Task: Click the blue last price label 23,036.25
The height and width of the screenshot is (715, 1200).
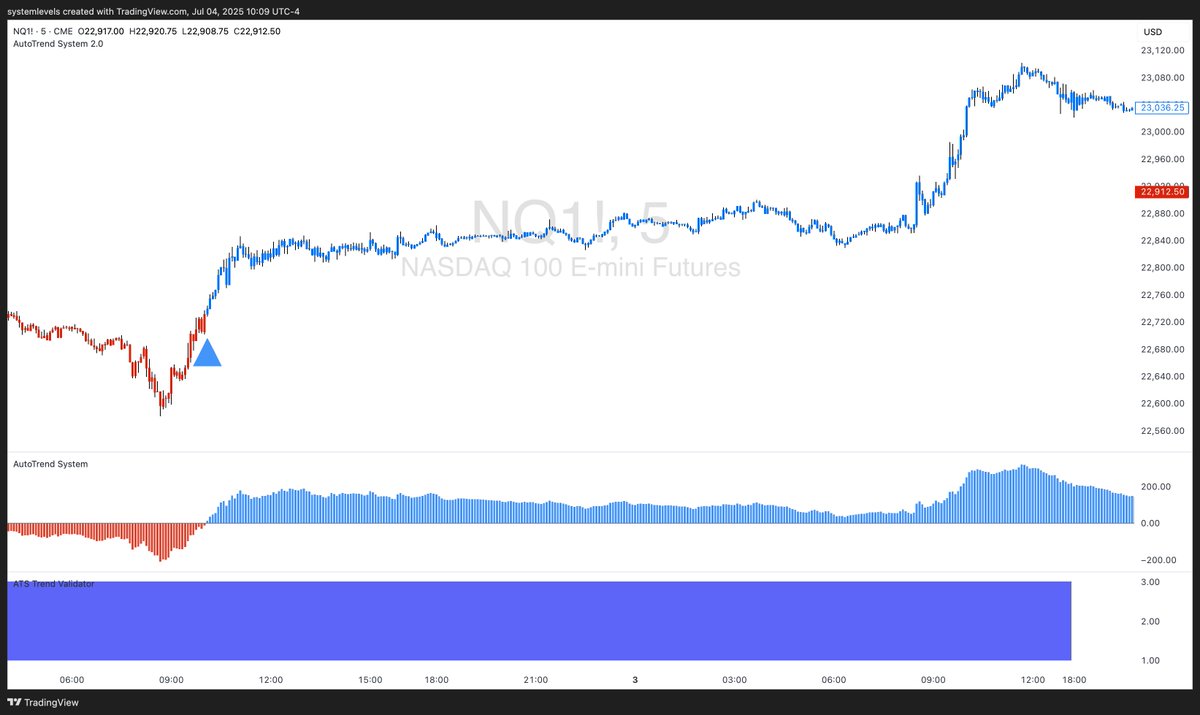Action: click(x=1161, y=107)
